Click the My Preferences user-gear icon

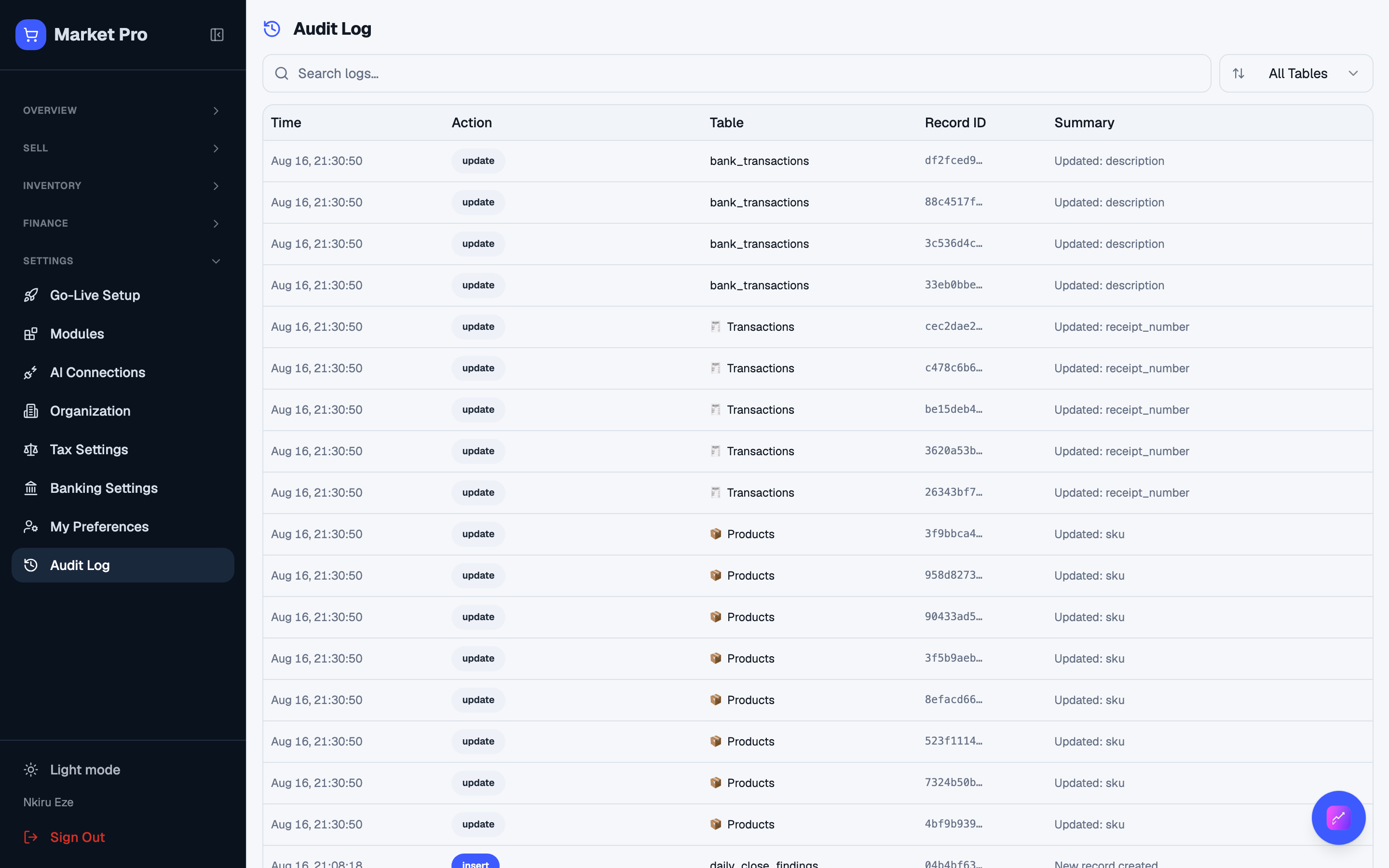(31, 527)
